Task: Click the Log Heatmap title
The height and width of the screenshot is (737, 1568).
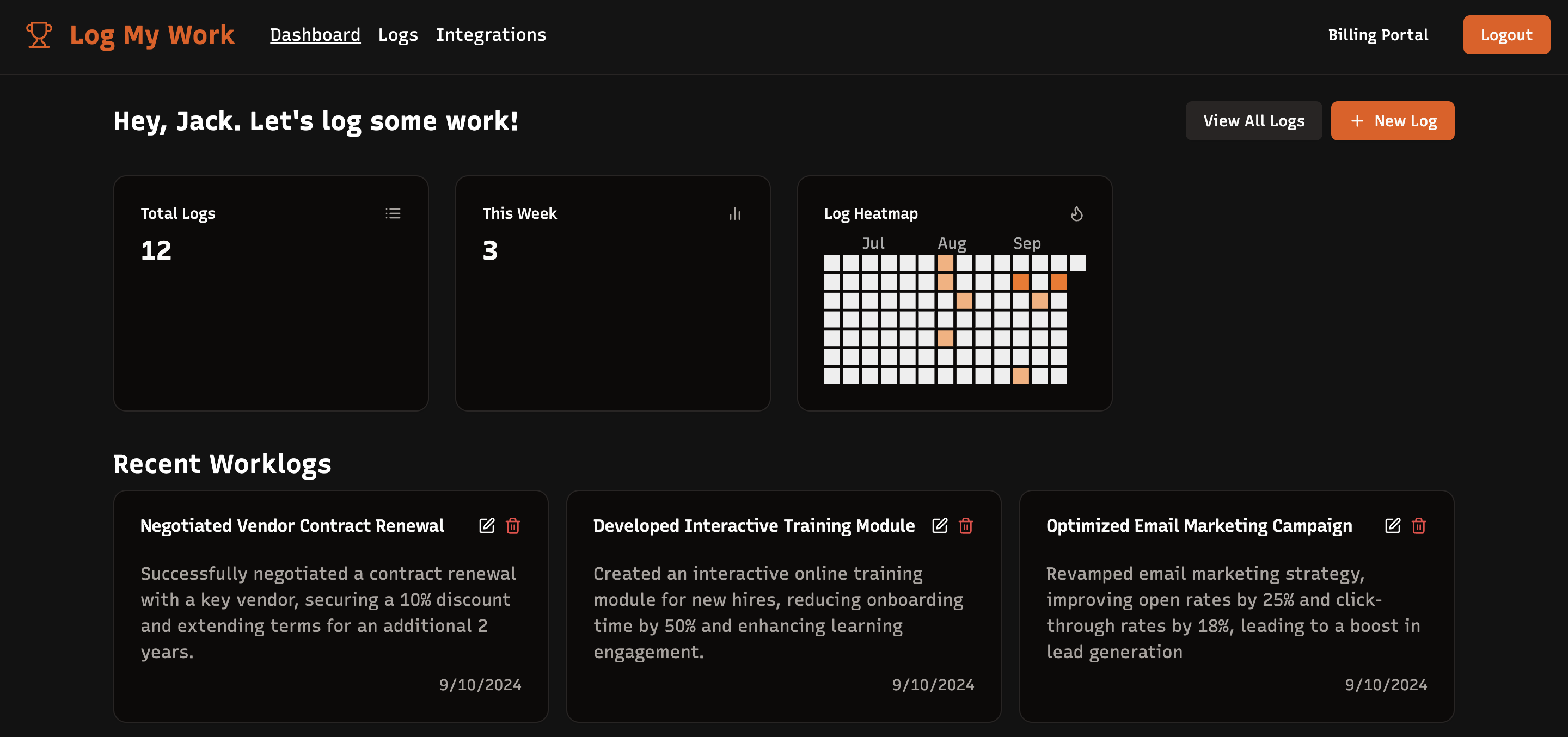Action: (x=871, y=213)
